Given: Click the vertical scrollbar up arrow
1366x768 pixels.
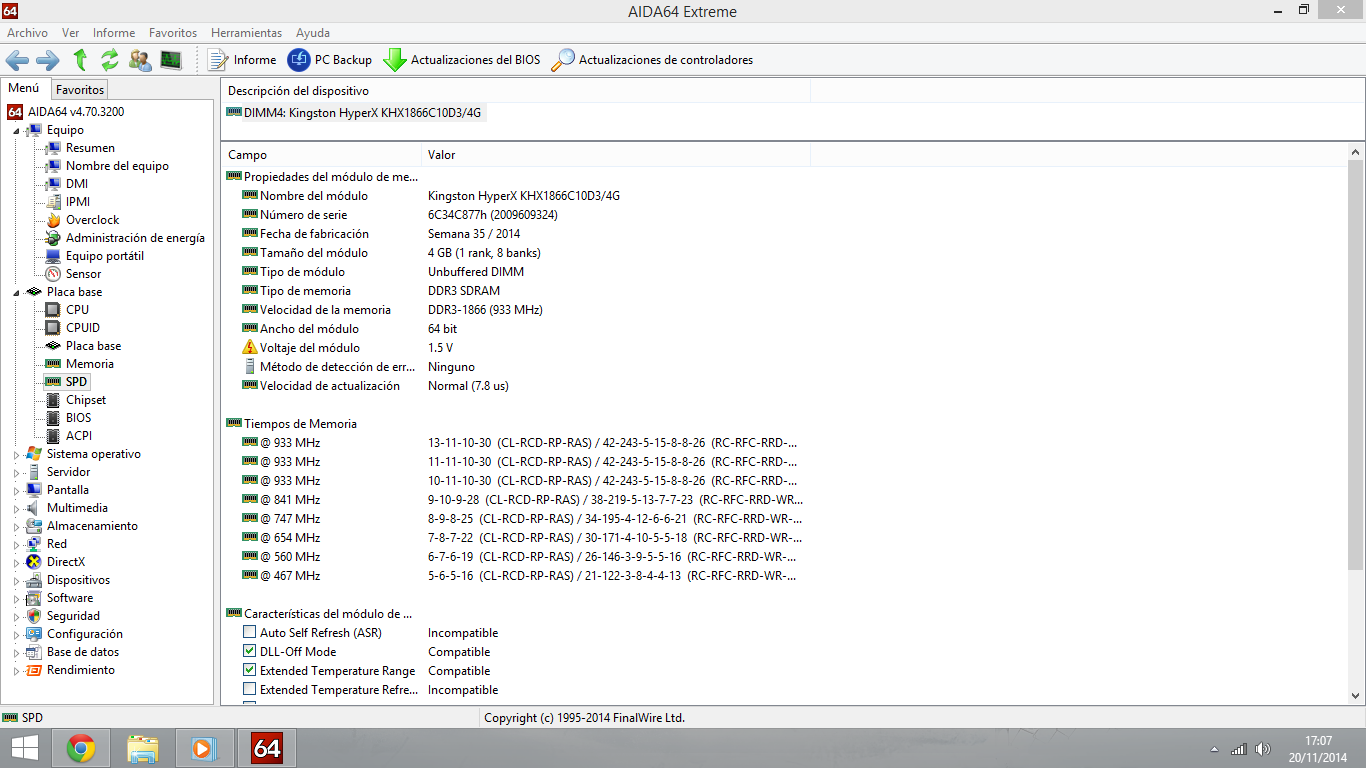Looking at the screenshot, I should [1357, 153].
